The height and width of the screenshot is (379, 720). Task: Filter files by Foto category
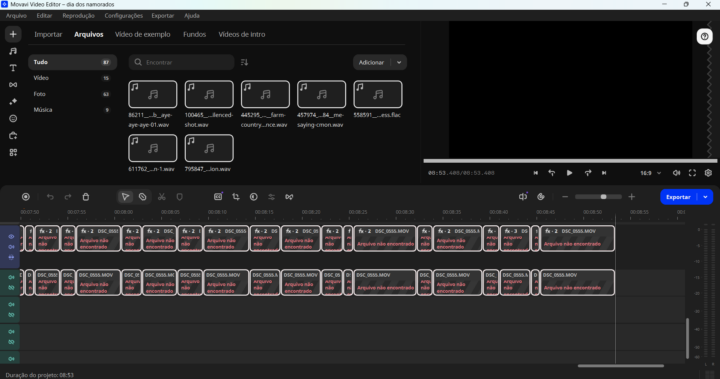tap(73, 94)
